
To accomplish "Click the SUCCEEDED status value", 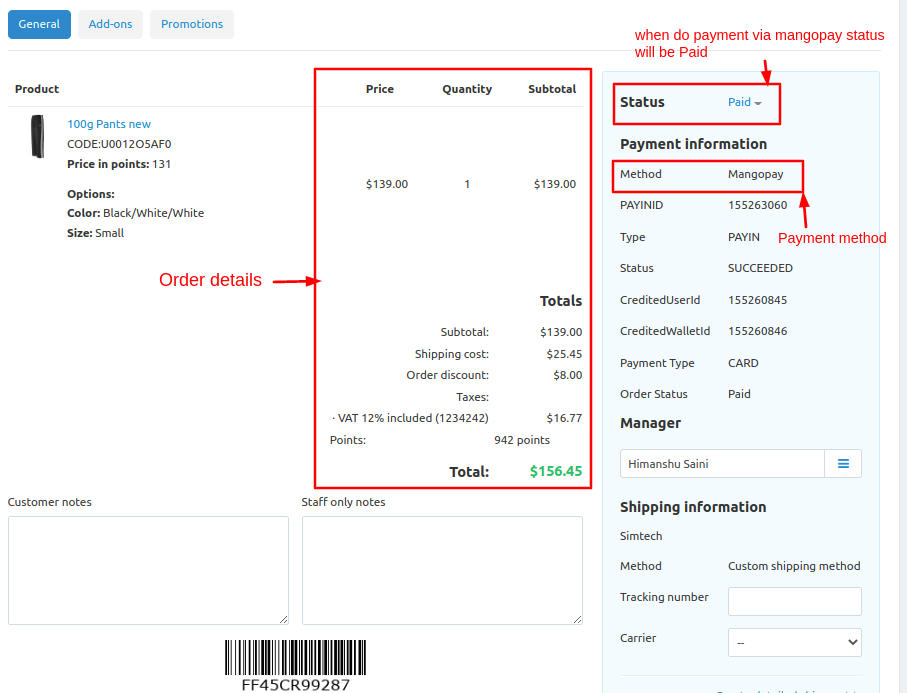I will click(x=760, y=268).
